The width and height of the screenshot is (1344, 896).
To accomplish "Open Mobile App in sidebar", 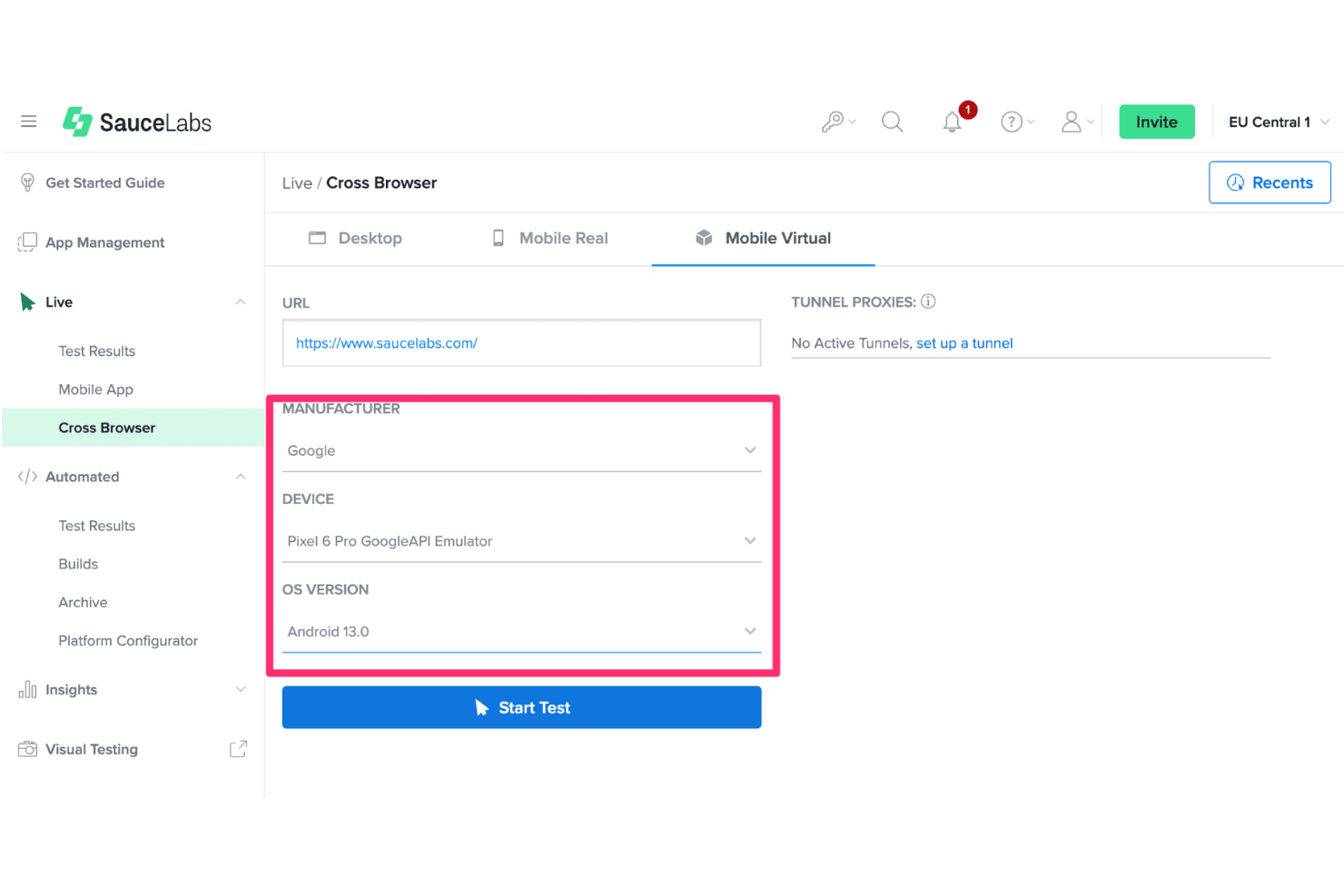I will point(96,389).
